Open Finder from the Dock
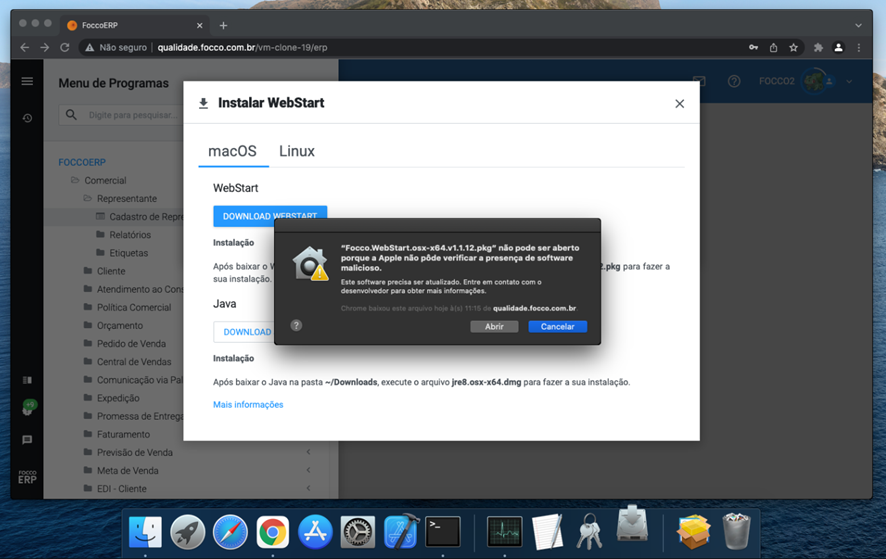Viewport: 886px width, 559px height. coord(145,532)
